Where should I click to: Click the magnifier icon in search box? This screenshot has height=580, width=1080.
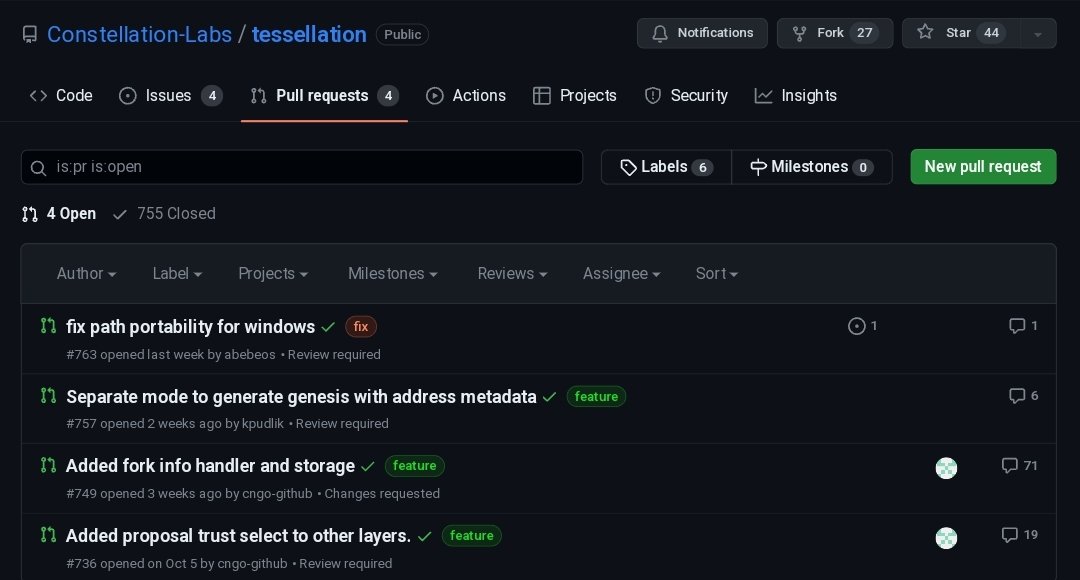[39, 167]
